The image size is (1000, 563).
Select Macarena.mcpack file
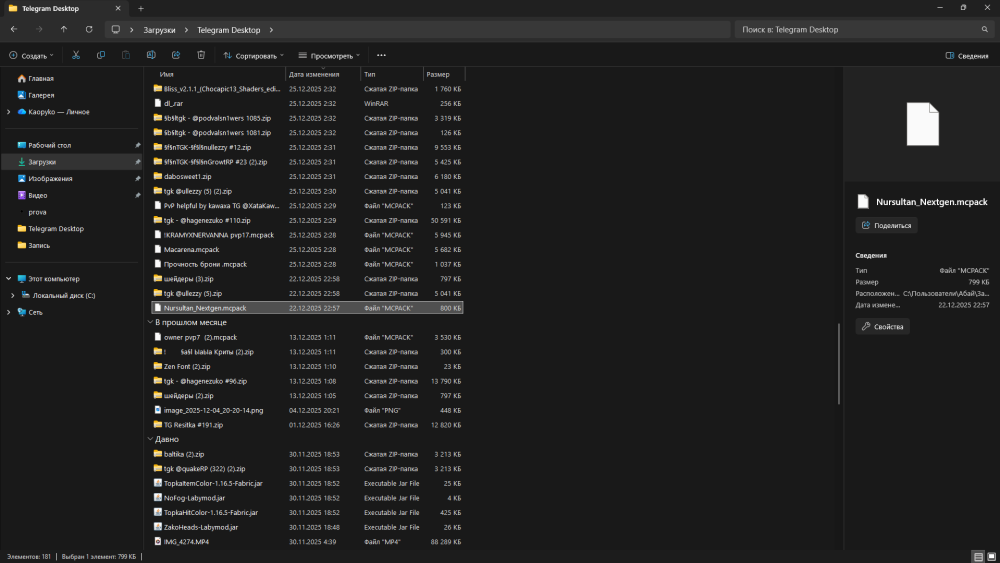(x=307, y=249)
